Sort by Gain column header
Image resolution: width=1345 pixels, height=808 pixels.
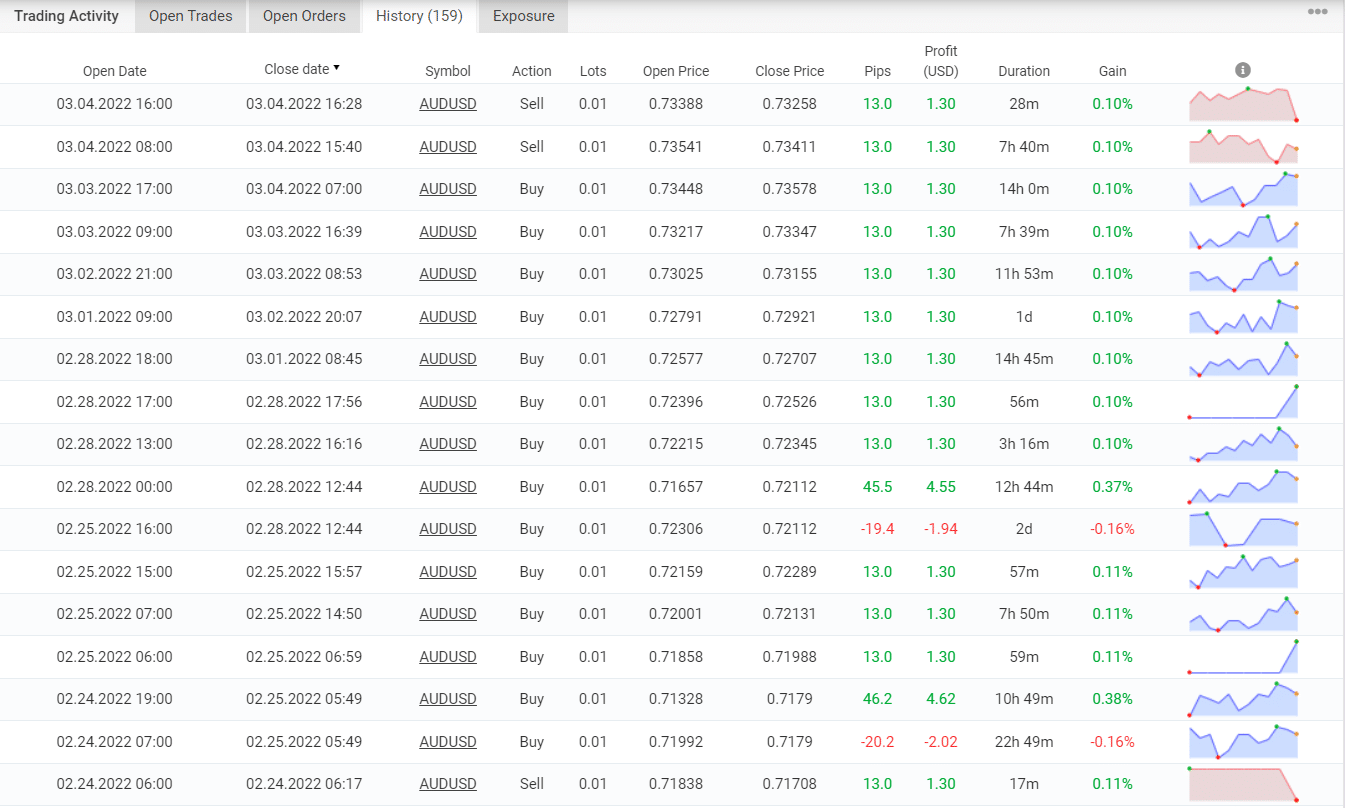1113,71
